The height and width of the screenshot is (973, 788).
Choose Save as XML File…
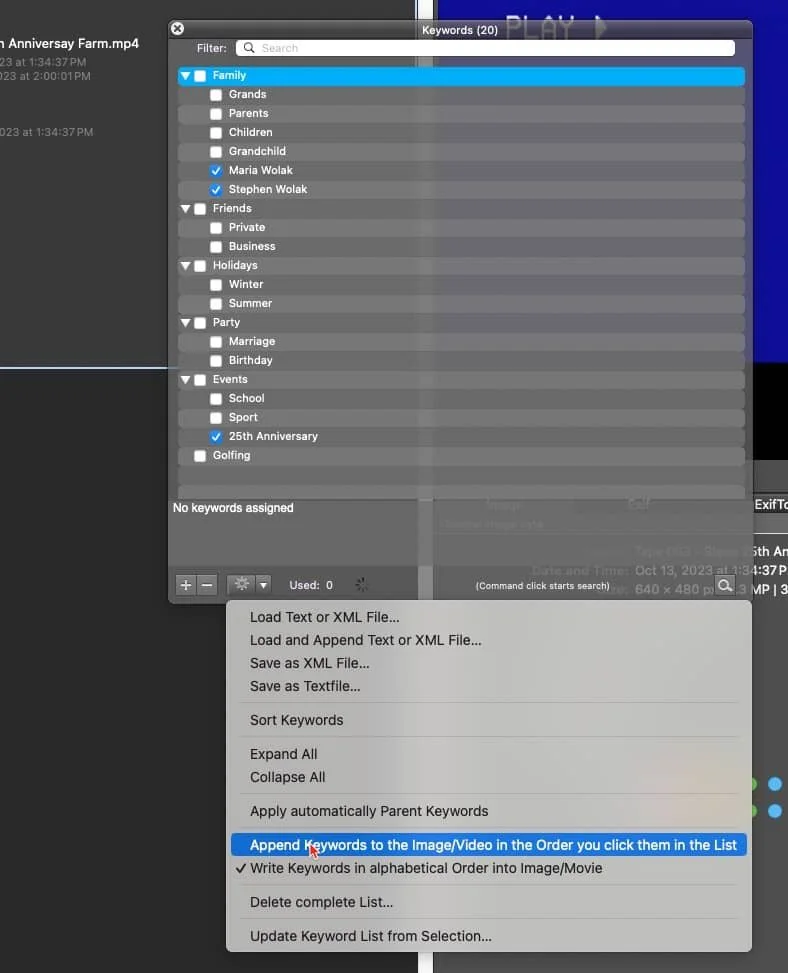[x=489, y=663]
